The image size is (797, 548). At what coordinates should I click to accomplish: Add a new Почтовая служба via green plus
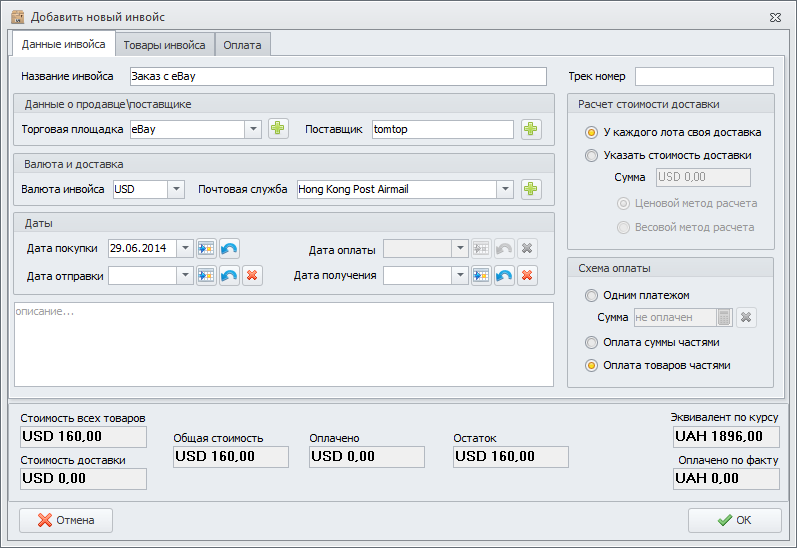[531, 189]
